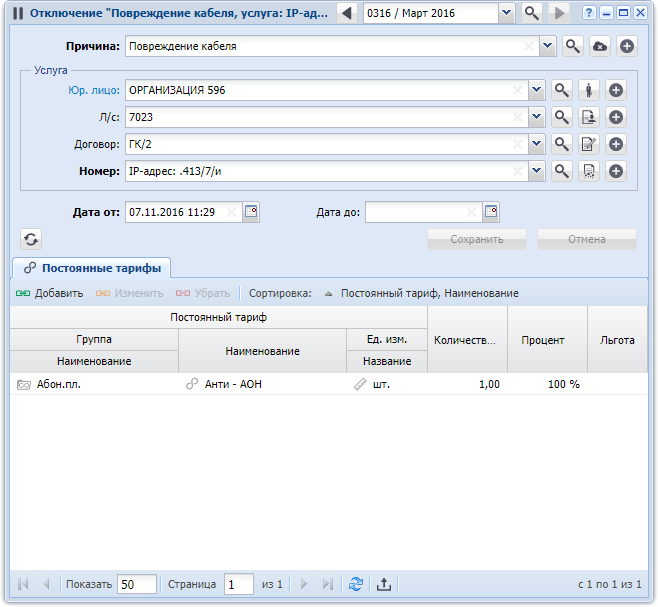
Task: Clear the Дата от value with X
Action: click(232, 212)
